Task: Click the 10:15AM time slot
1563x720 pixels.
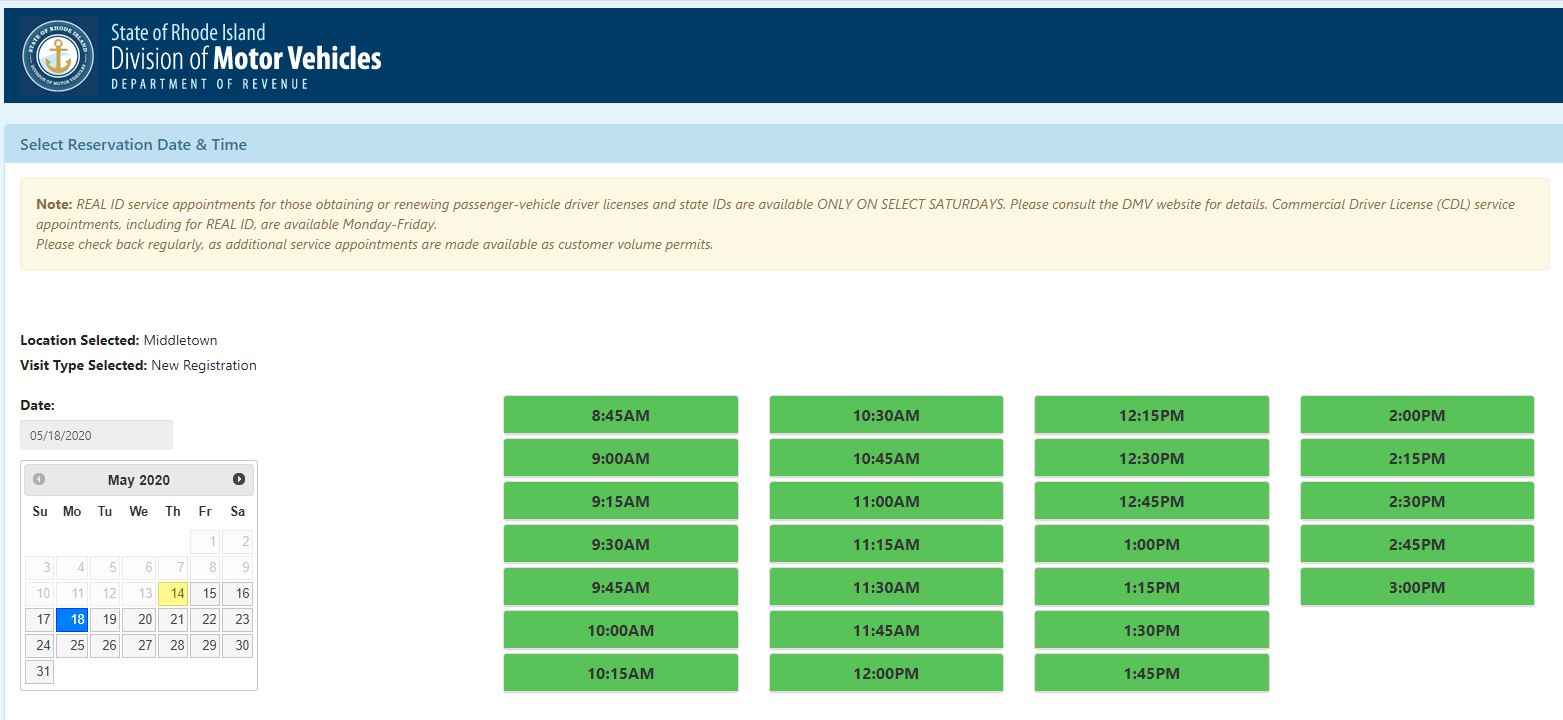Action: [x=620, y=673]
